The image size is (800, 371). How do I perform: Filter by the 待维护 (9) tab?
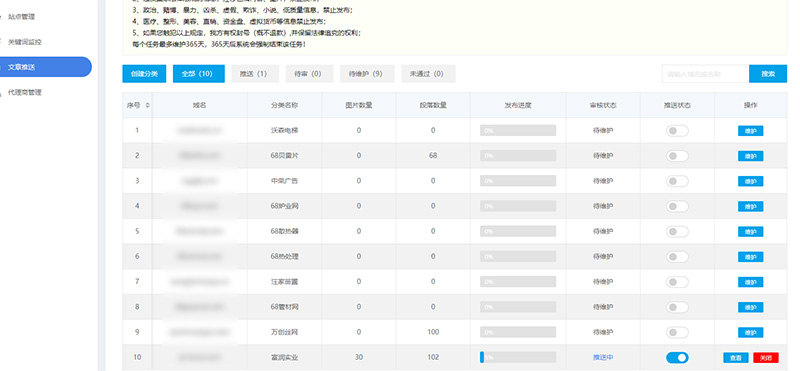pos(367,73)
